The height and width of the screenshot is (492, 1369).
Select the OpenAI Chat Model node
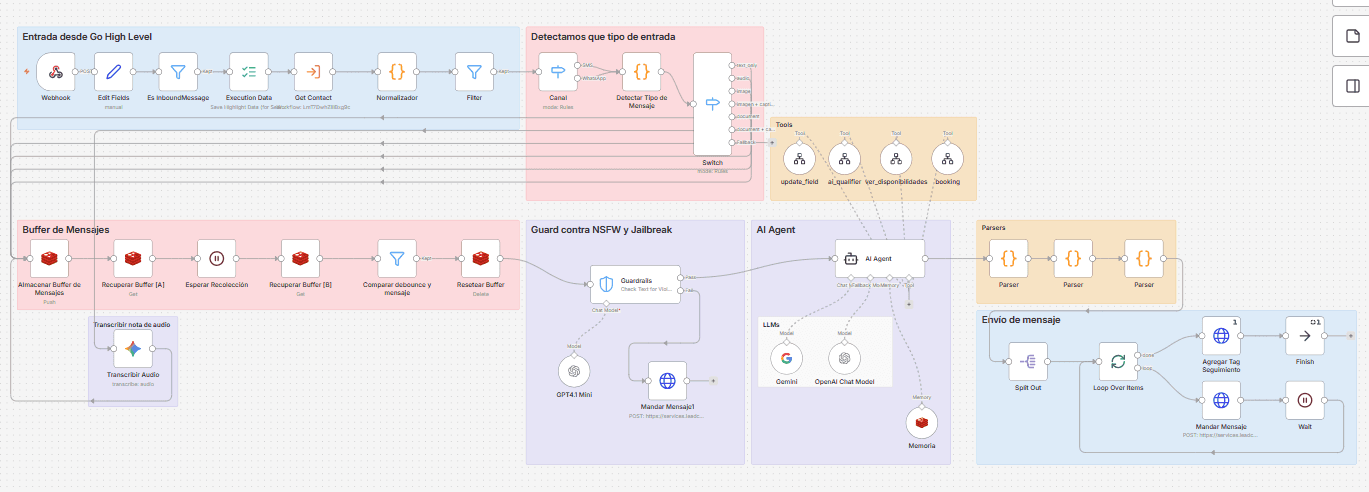(845, 358)
